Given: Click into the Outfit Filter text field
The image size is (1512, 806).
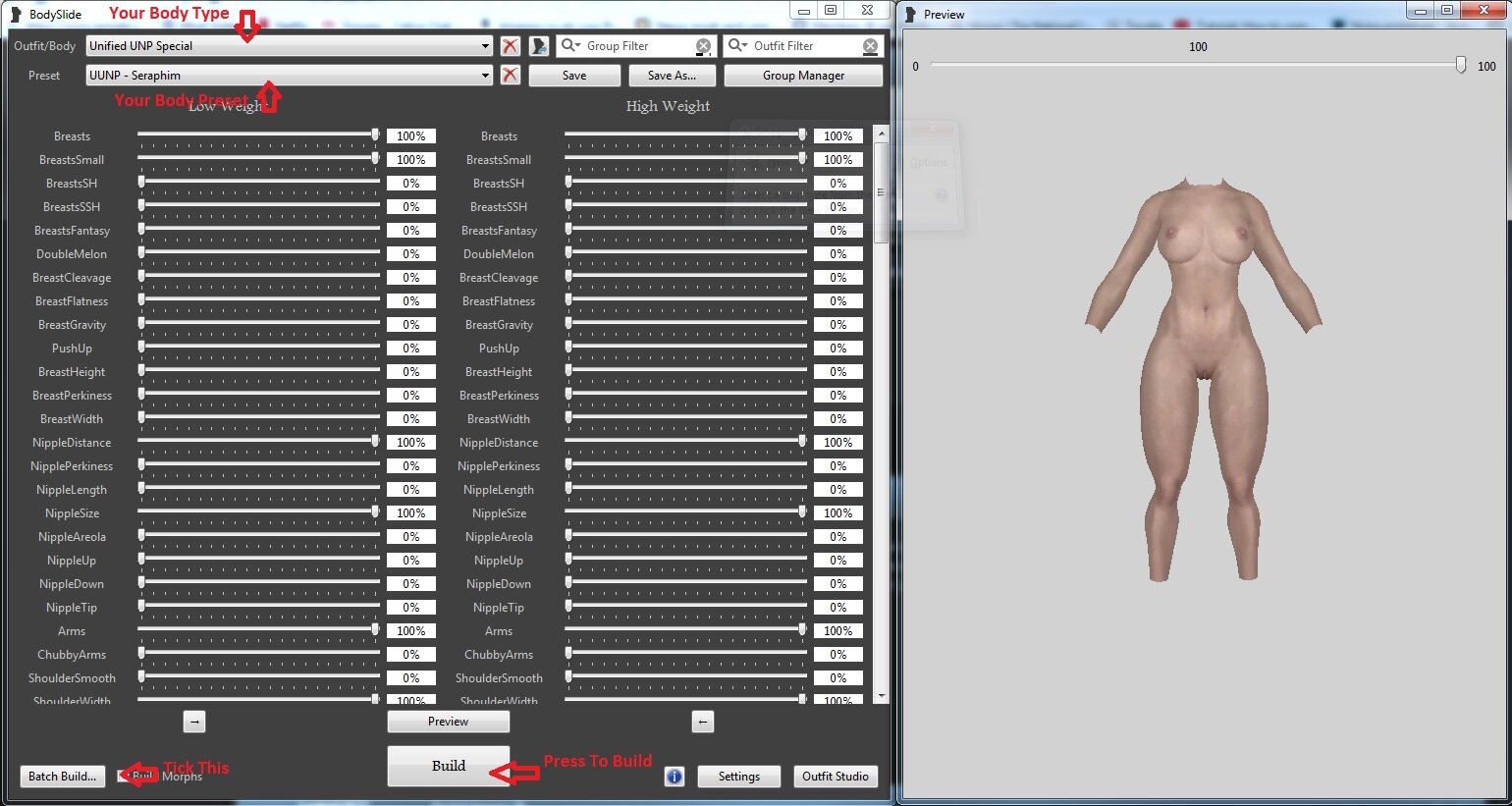Looking at the screenshot, I should (805, 46).
